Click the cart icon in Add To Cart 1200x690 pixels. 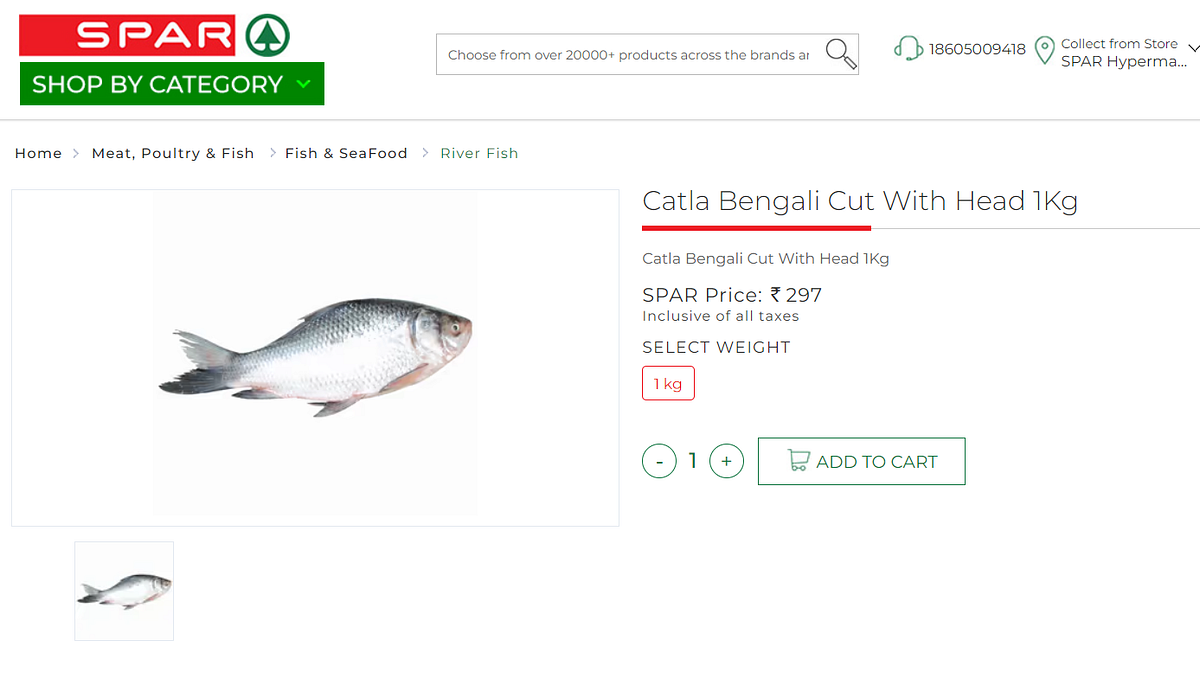coord(799,461)
